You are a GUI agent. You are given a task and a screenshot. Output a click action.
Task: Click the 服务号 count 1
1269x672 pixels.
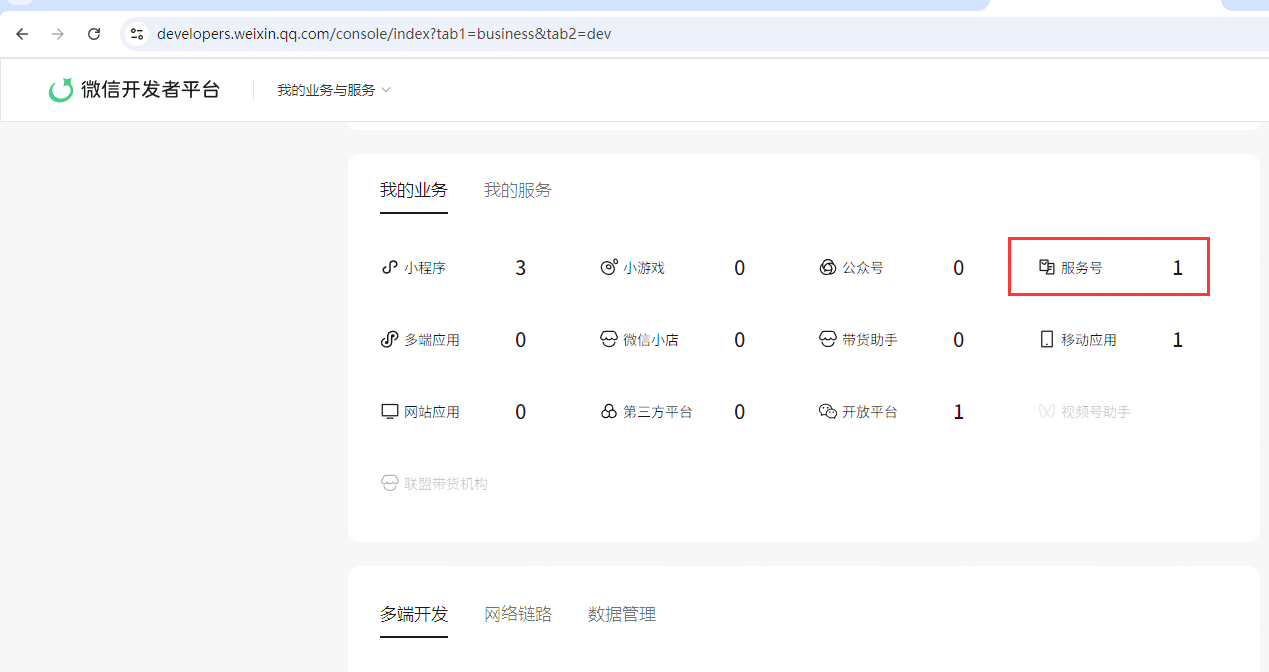pos(1178,268)
